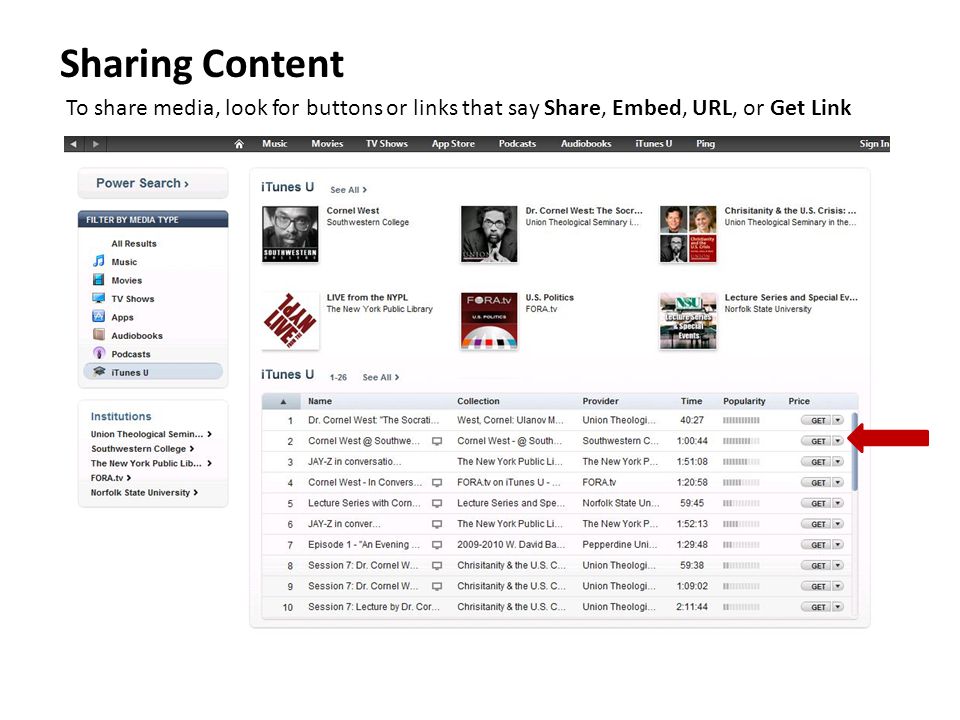Select the iTunes U graduation cap icon
This screenshot has width=960, height=720.
pyautogui.click(x=99, y=371)
